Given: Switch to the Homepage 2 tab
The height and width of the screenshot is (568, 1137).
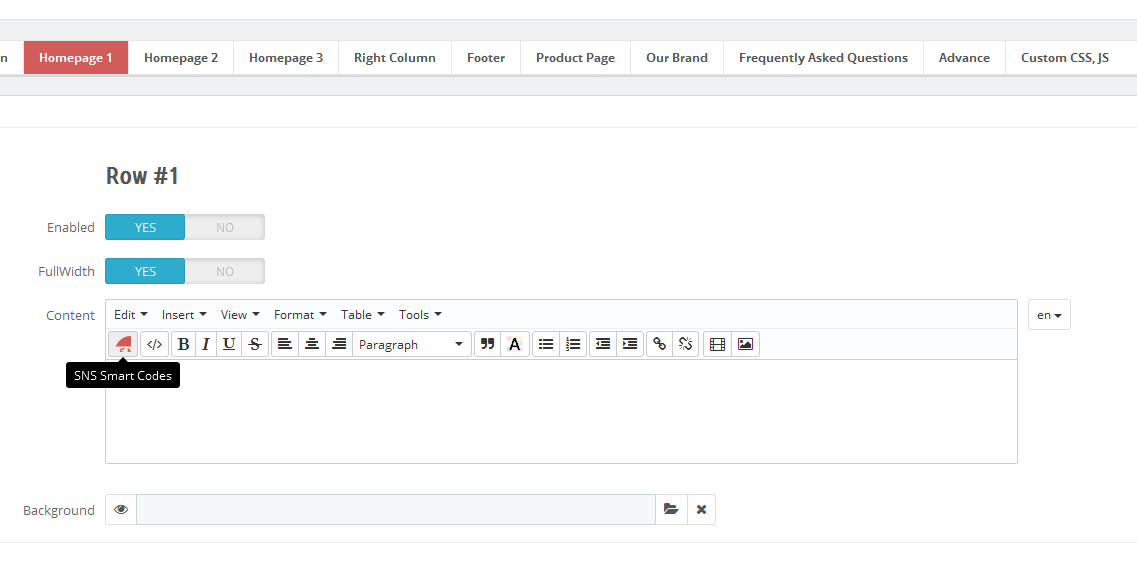Looking at the screenshot, I should pyautogui.click(x=181, y=58).
